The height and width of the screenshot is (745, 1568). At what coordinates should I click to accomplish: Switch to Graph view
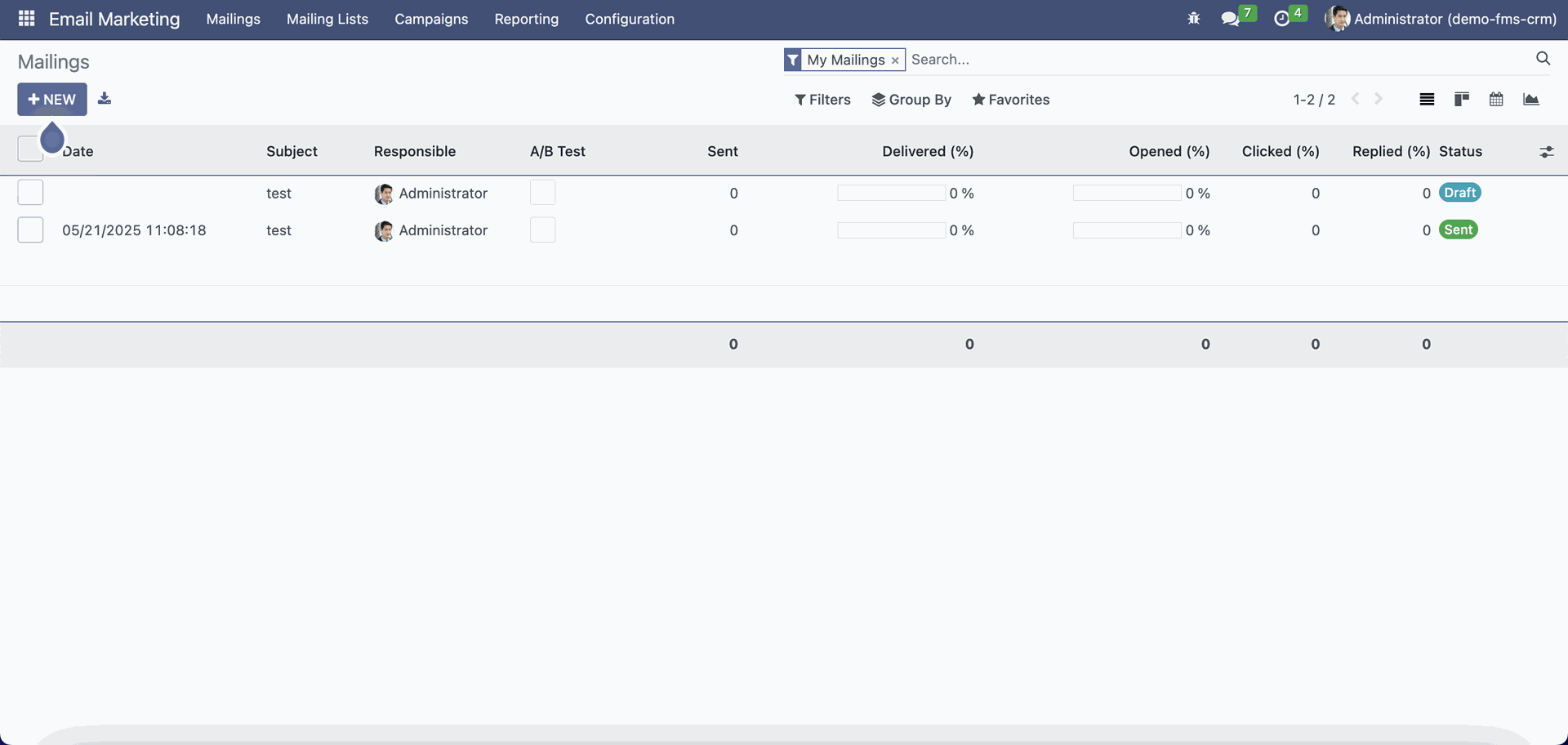click(1531, 100)
